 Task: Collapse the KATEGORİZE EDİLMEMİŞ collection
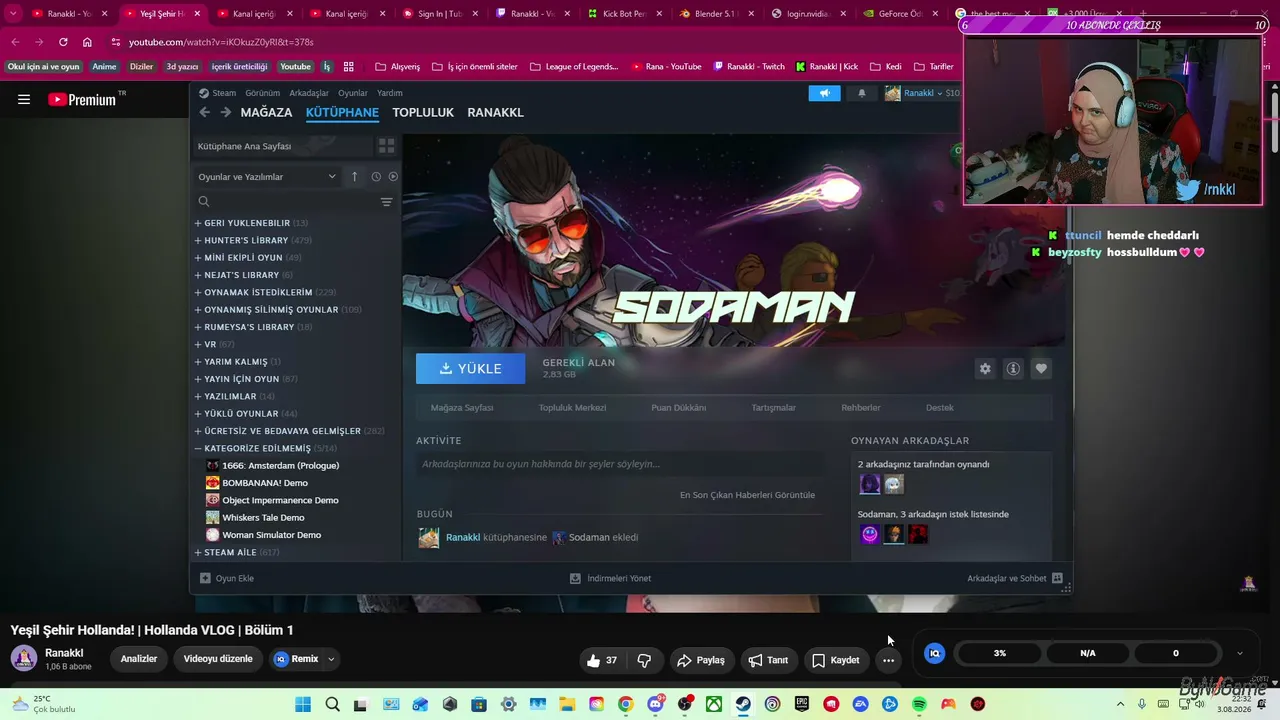point(198,448)
